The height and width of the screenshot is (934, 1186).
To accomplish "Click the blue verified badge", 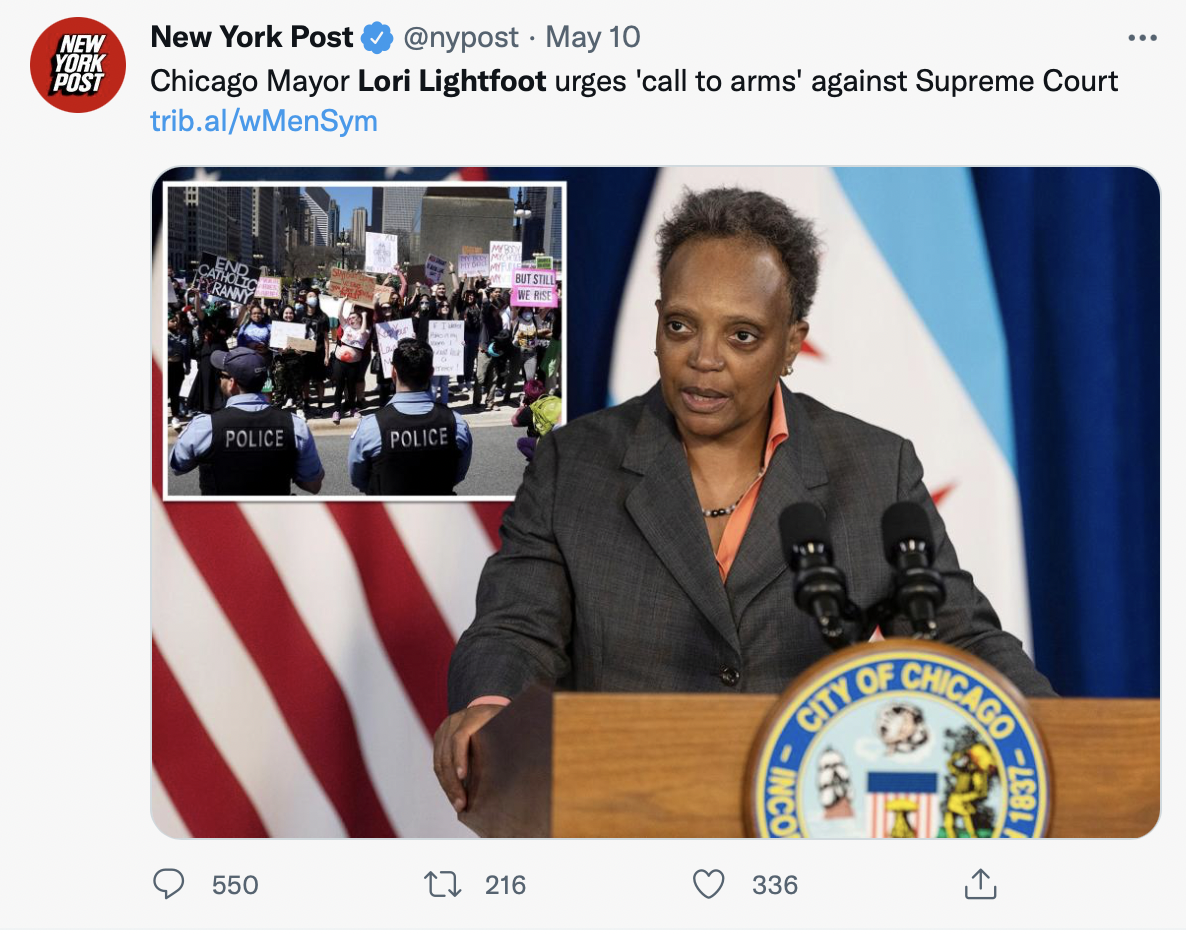I will pos(377,38).
